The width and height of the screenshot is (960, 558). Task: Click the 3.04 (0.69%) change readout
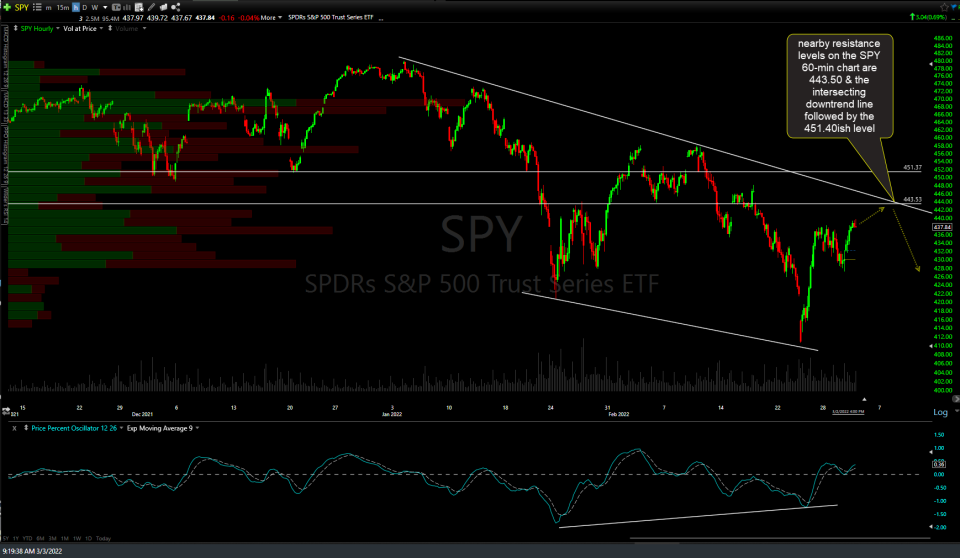(x=929, y=17)
